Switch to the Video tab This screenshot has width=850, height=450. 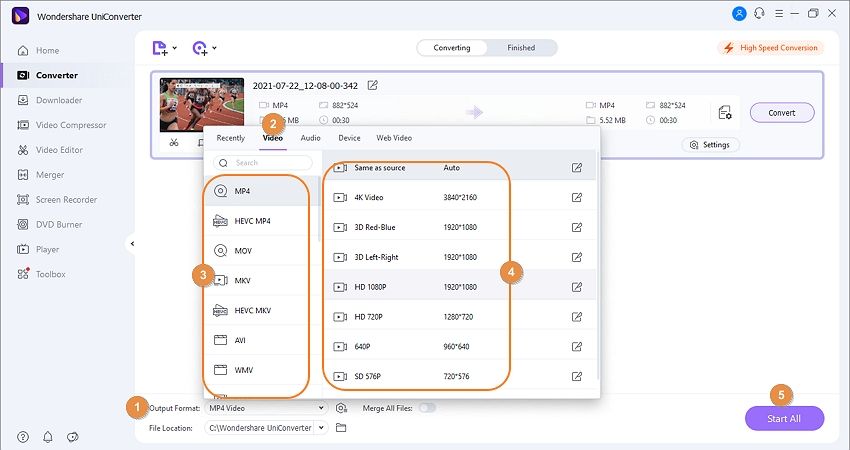[273, 138]
